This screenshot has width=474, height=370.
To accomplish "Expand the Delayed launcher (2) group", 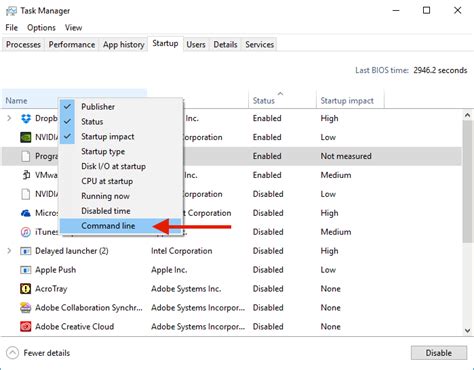I will pyautogui.click(x=9, y=251).
